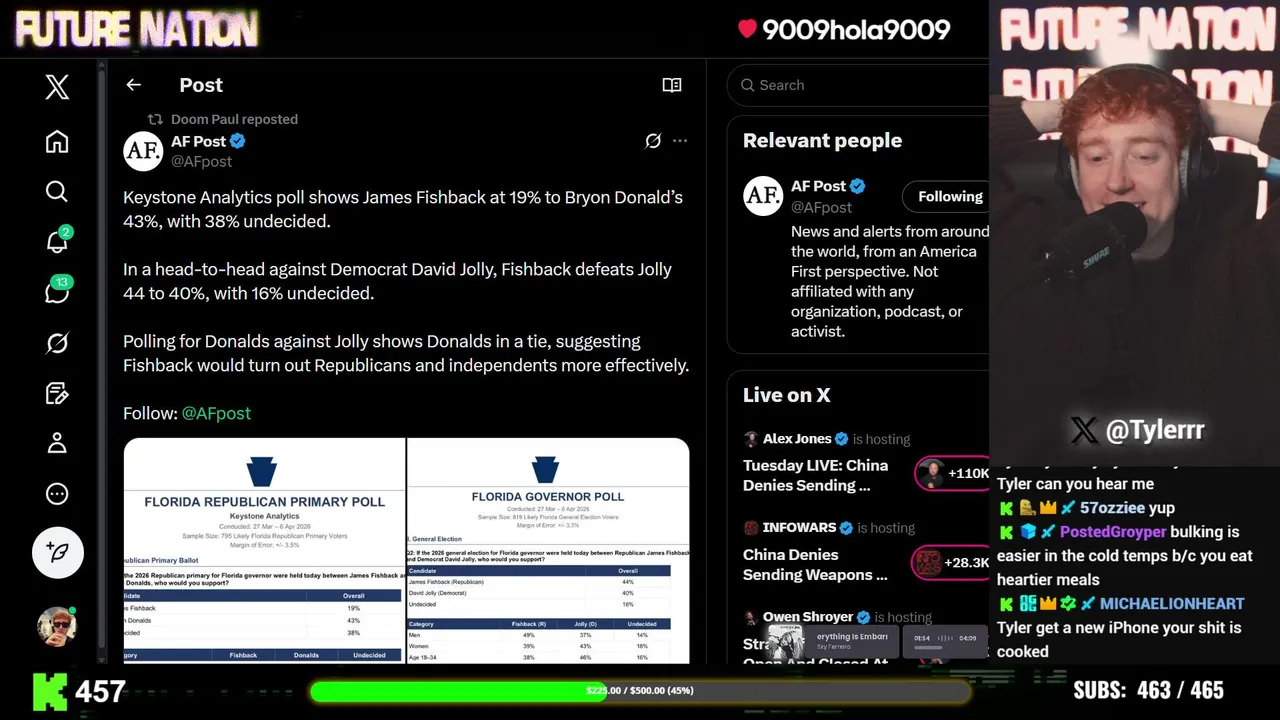Click the +28.3K listeners badge

point(950,563)
